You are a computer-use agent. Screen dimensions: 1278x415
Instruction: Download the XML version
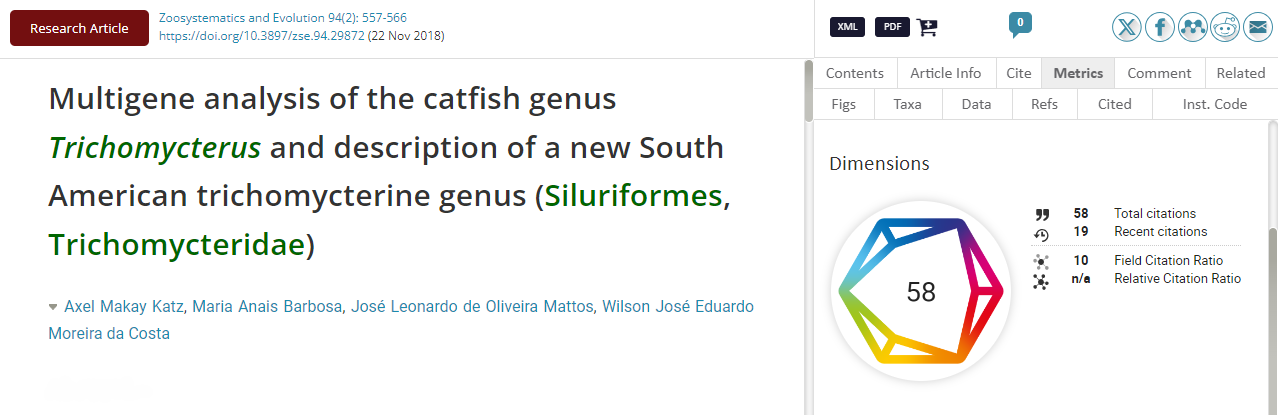(x=847, y=27)
